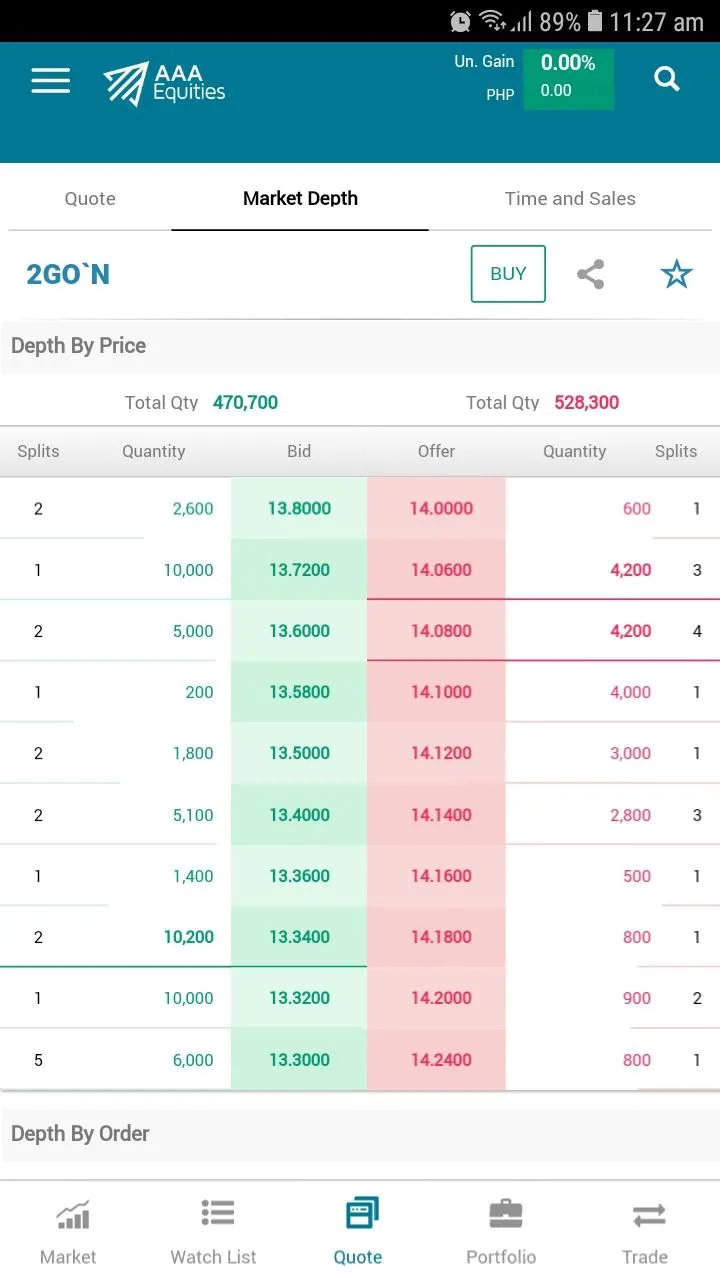Tap bid quantity 200
The width and height of the screenshot is (720, 1280).
[199, 692]
